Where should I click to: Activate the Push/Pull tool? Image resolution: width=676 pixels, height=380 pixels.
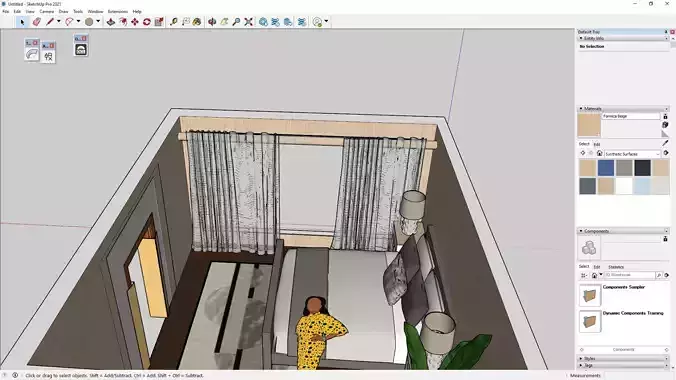pyautogui.click(x=111, y=22)
